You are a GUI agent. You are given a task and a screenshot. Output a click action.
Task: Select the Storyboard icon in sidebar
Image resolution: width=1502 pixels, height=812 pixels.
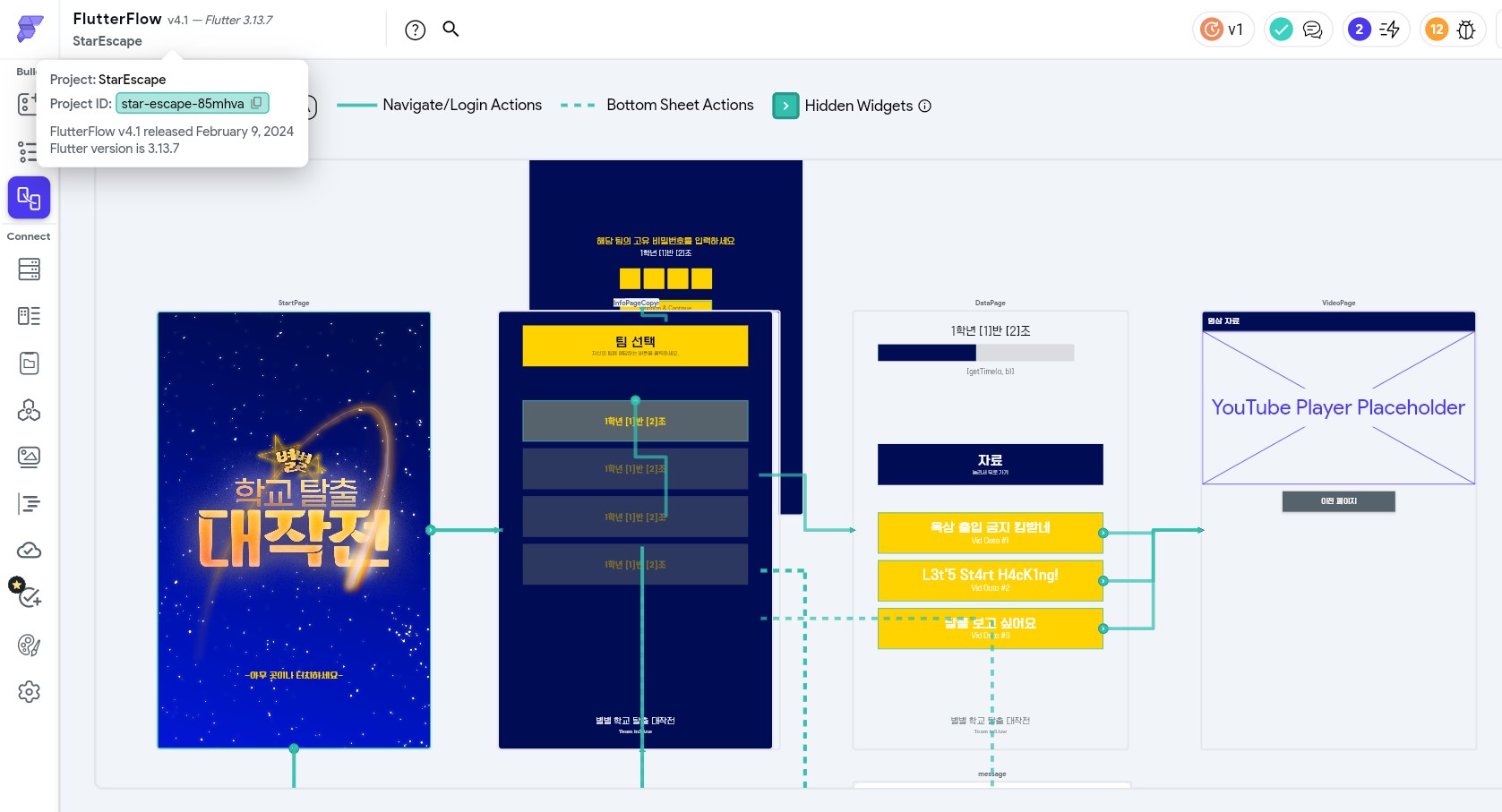pyautogui.click(x=29, y=198)
